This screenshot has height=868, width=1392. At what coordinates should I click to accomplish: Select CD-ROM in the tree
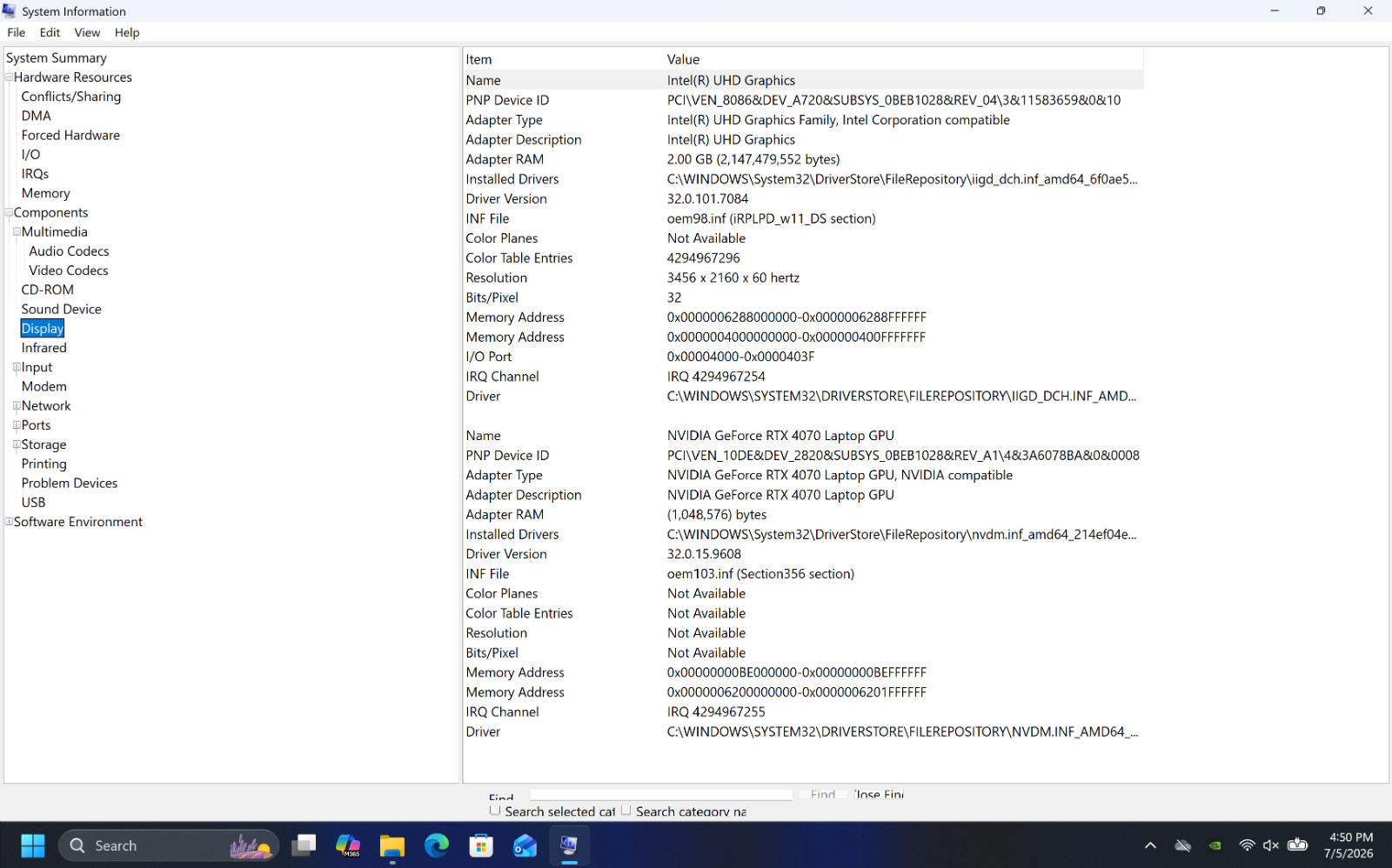(x=48, y=290)
